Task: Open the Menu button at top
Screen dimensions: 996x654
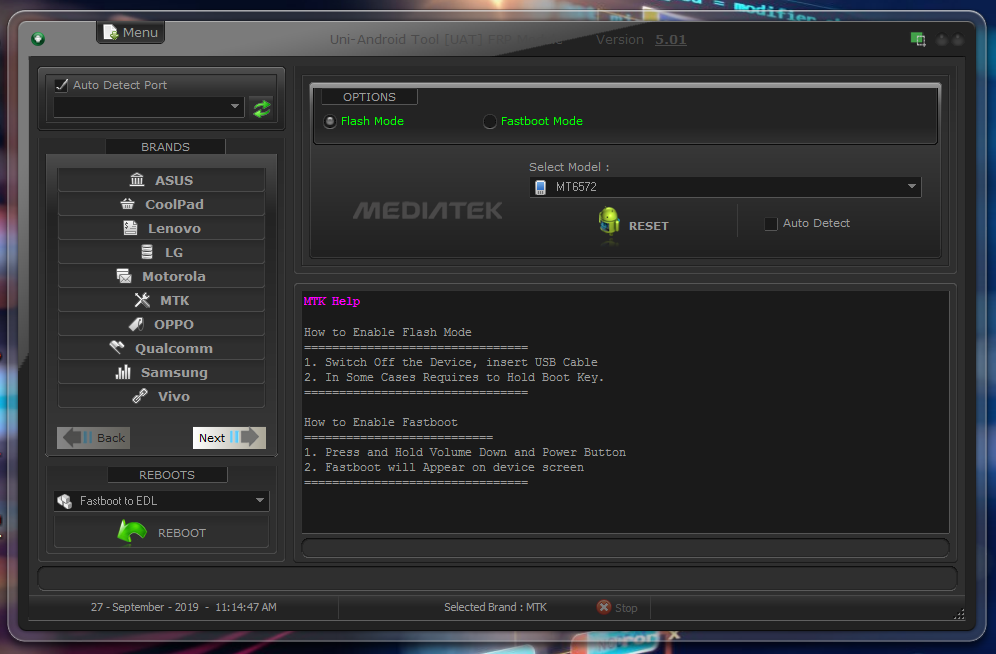Action: (x=131, y=32)
